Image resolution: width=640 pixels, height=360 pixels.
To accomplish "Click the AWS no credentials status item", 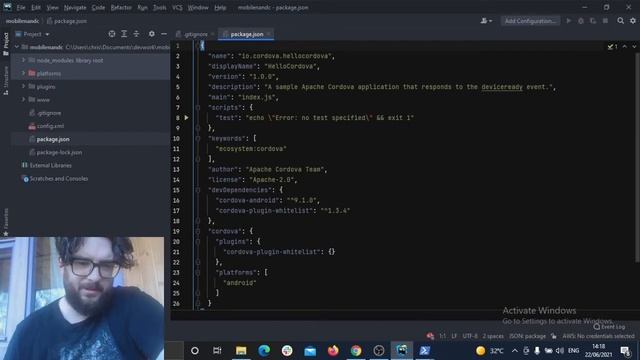I will [598, 336].
